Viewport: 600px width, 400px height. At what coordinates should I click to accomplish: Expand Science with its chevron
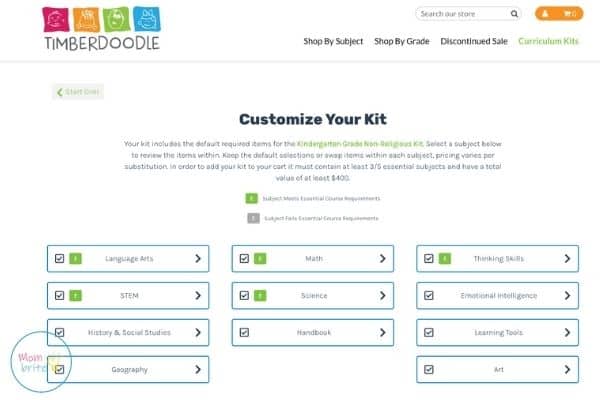(x=382, y=296)
